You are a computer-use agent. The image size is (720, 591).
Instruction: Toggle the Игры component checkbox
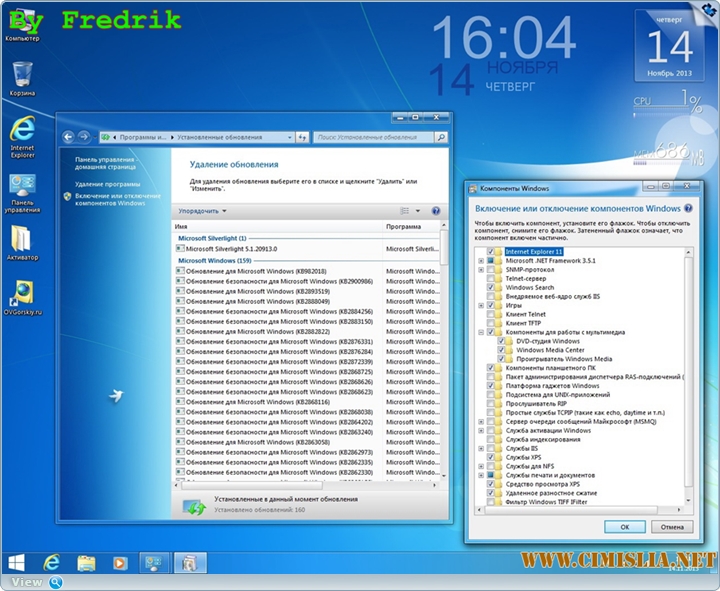[x=490, y=305]
